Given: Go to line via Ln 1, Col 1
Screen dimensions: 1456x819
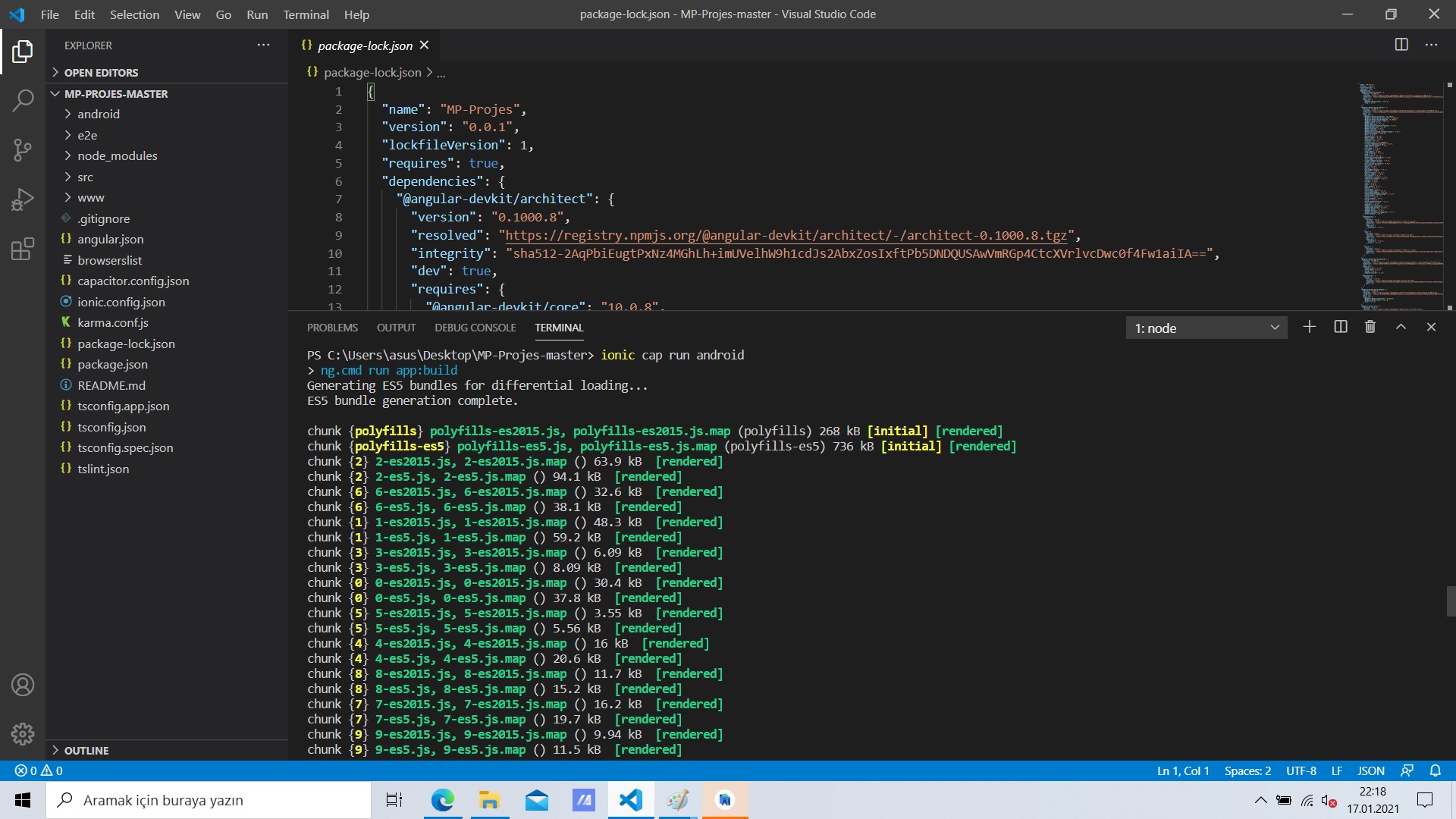Looking at the screenshot, I should pos(1183,770).
